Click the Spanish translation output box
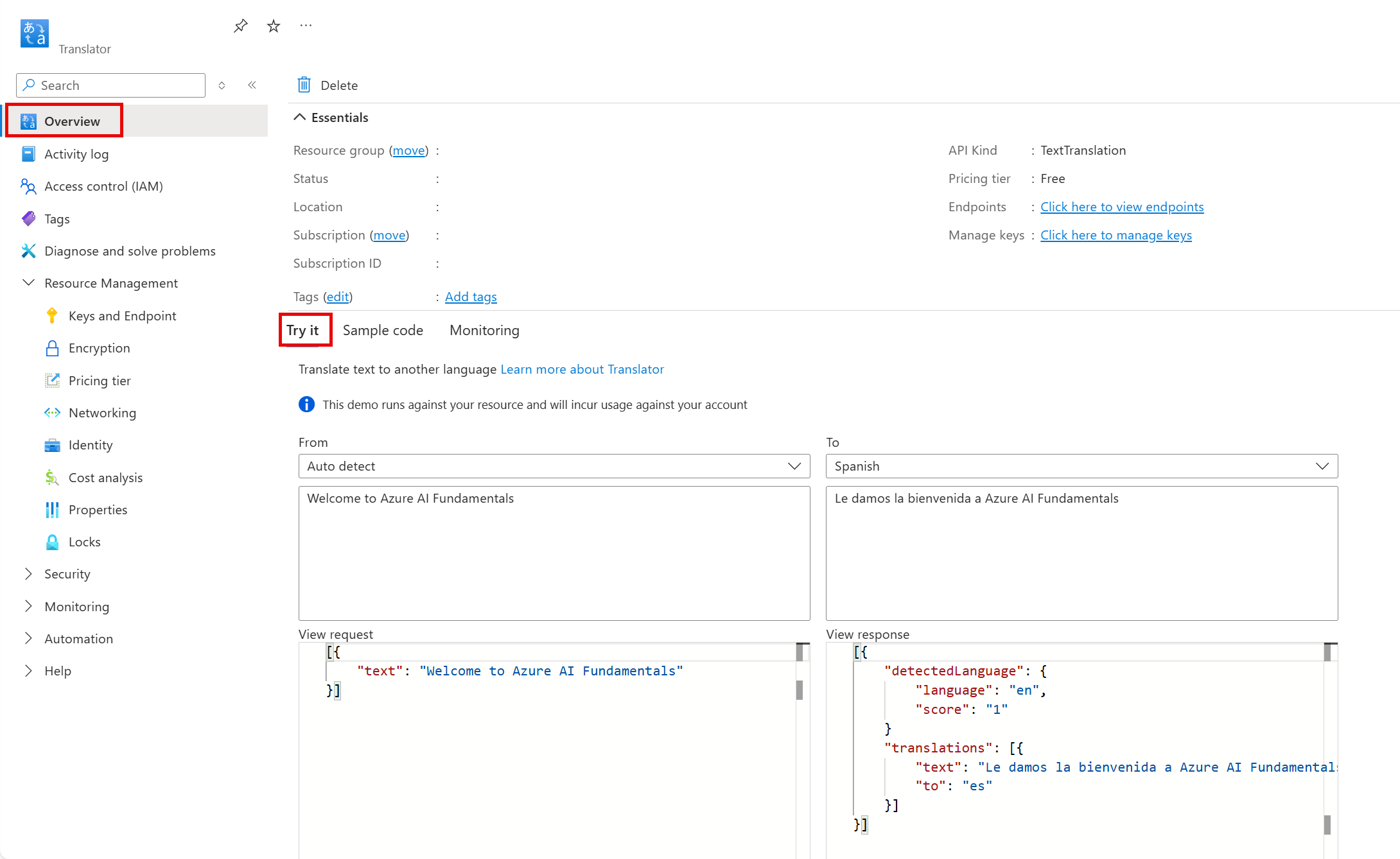Image resolution: width=1400 pixels, height=859 pixels. tap(1081, 553)
